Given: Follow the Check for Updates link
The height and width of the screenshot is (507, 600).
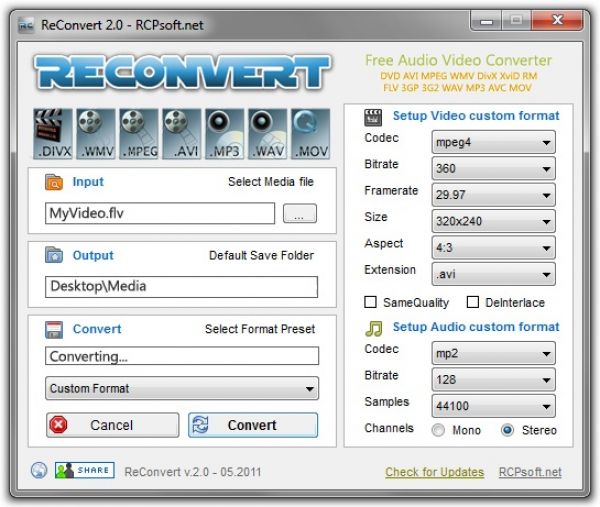Looking at the screenshot, I should [x=434, y=472].
